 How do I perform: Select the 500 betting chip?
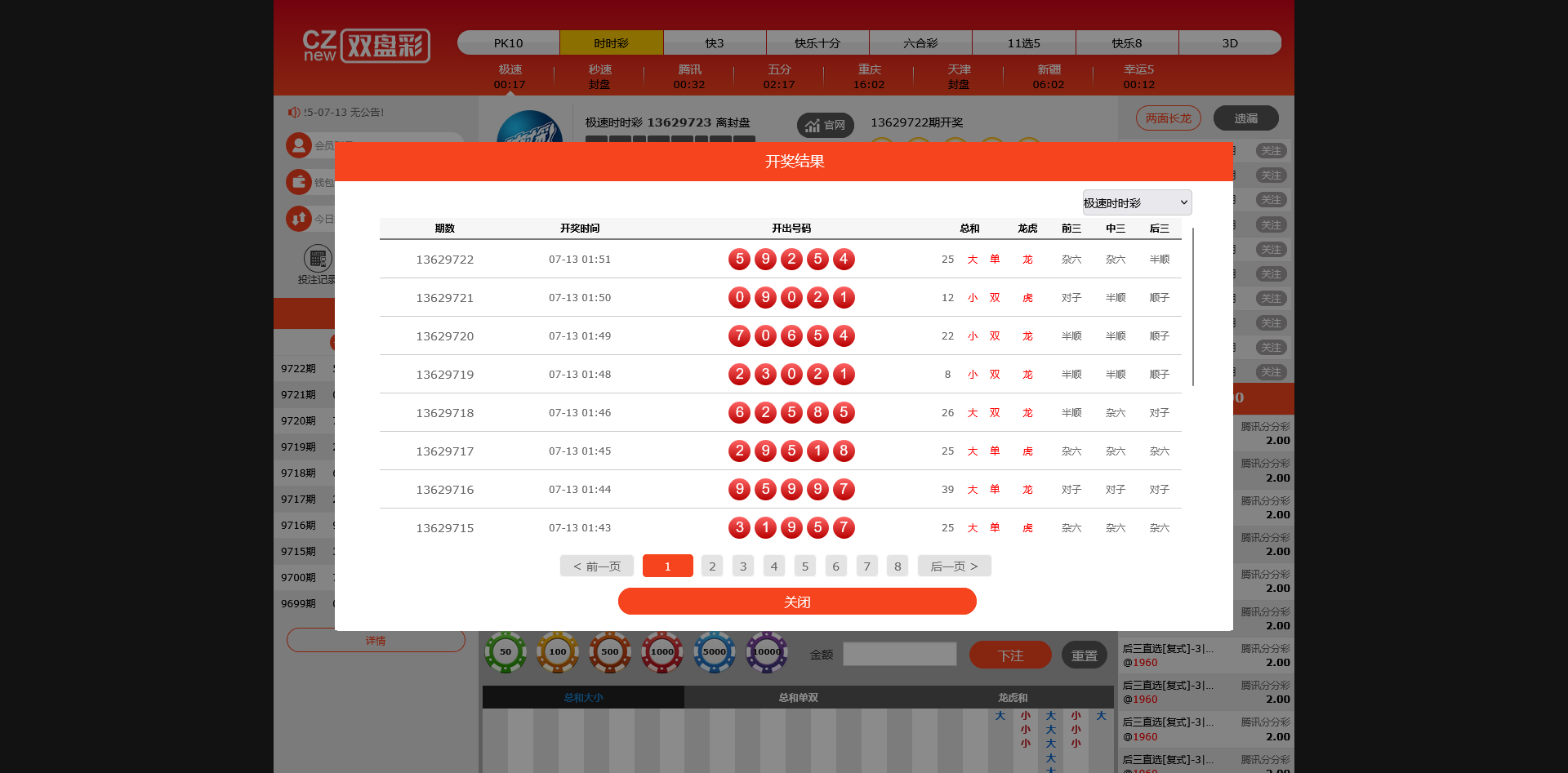(610, 651)
